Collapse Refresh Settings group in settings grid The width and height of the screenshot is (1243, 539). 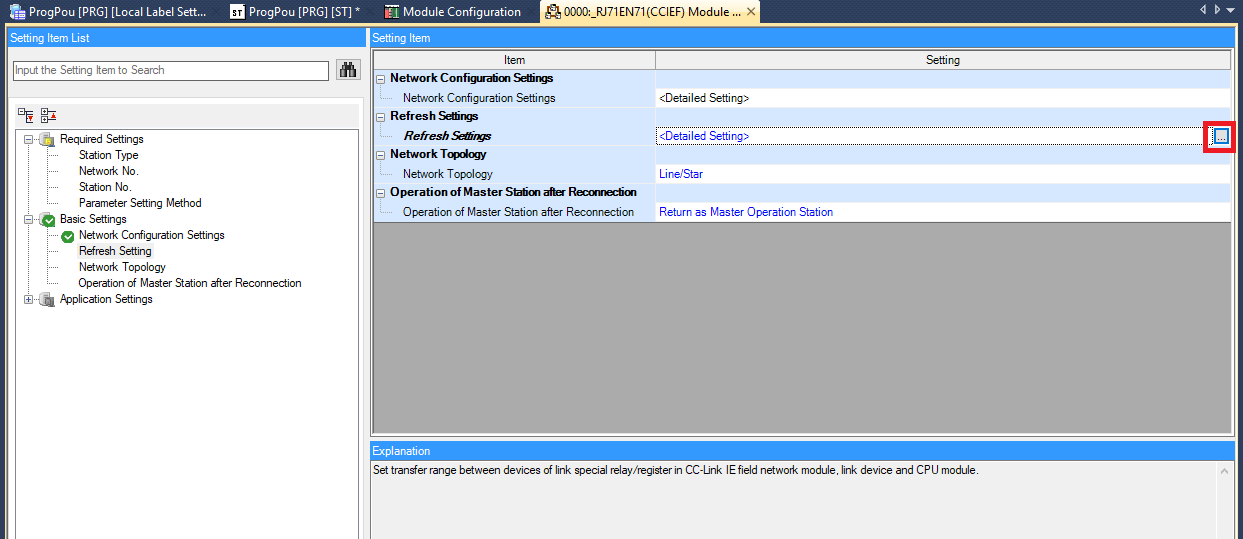[x=380, y=117]
